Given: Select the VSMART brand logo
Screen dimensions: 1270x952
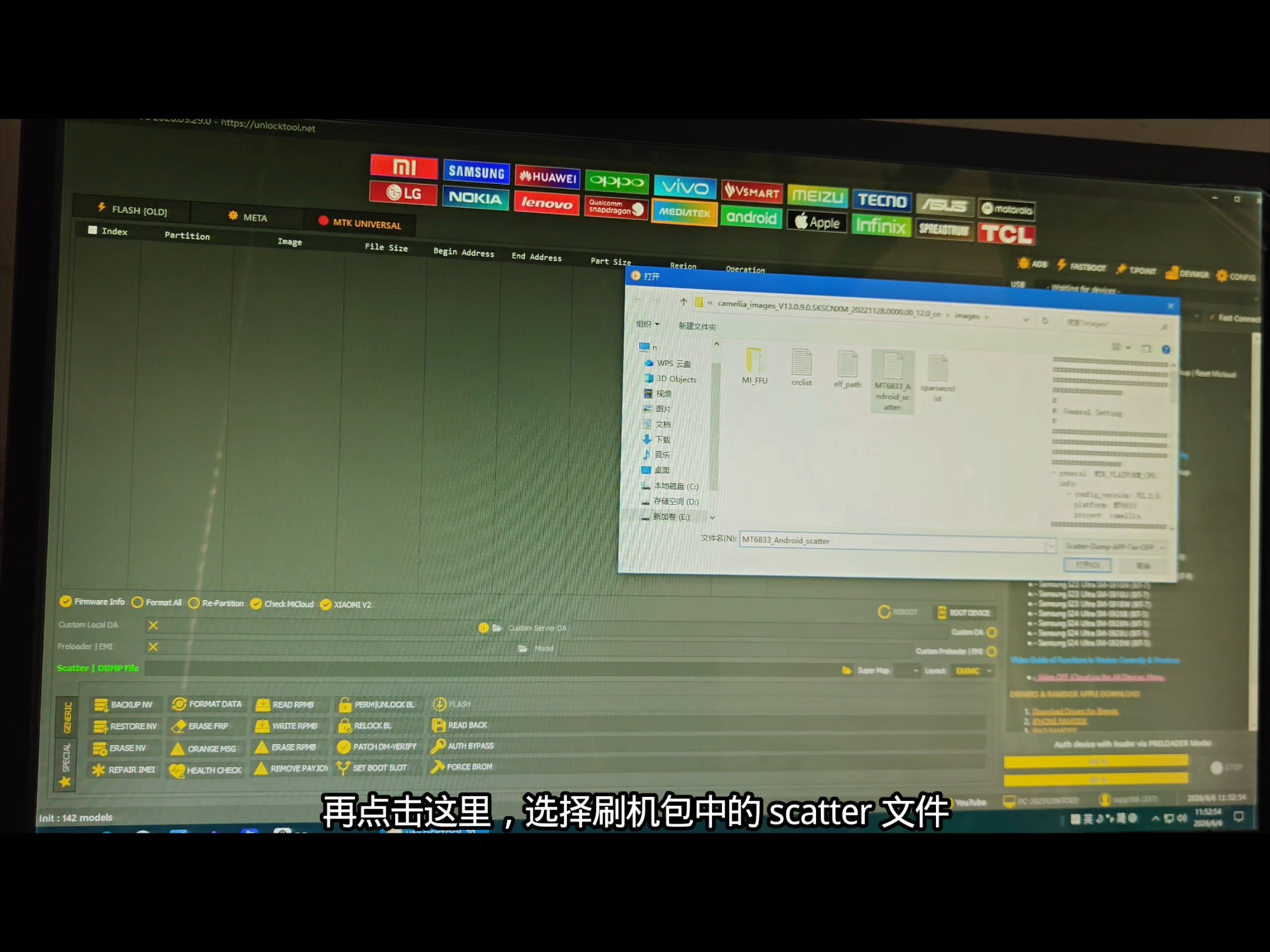Looking at the screenshot, I should [x=752, y=192].
